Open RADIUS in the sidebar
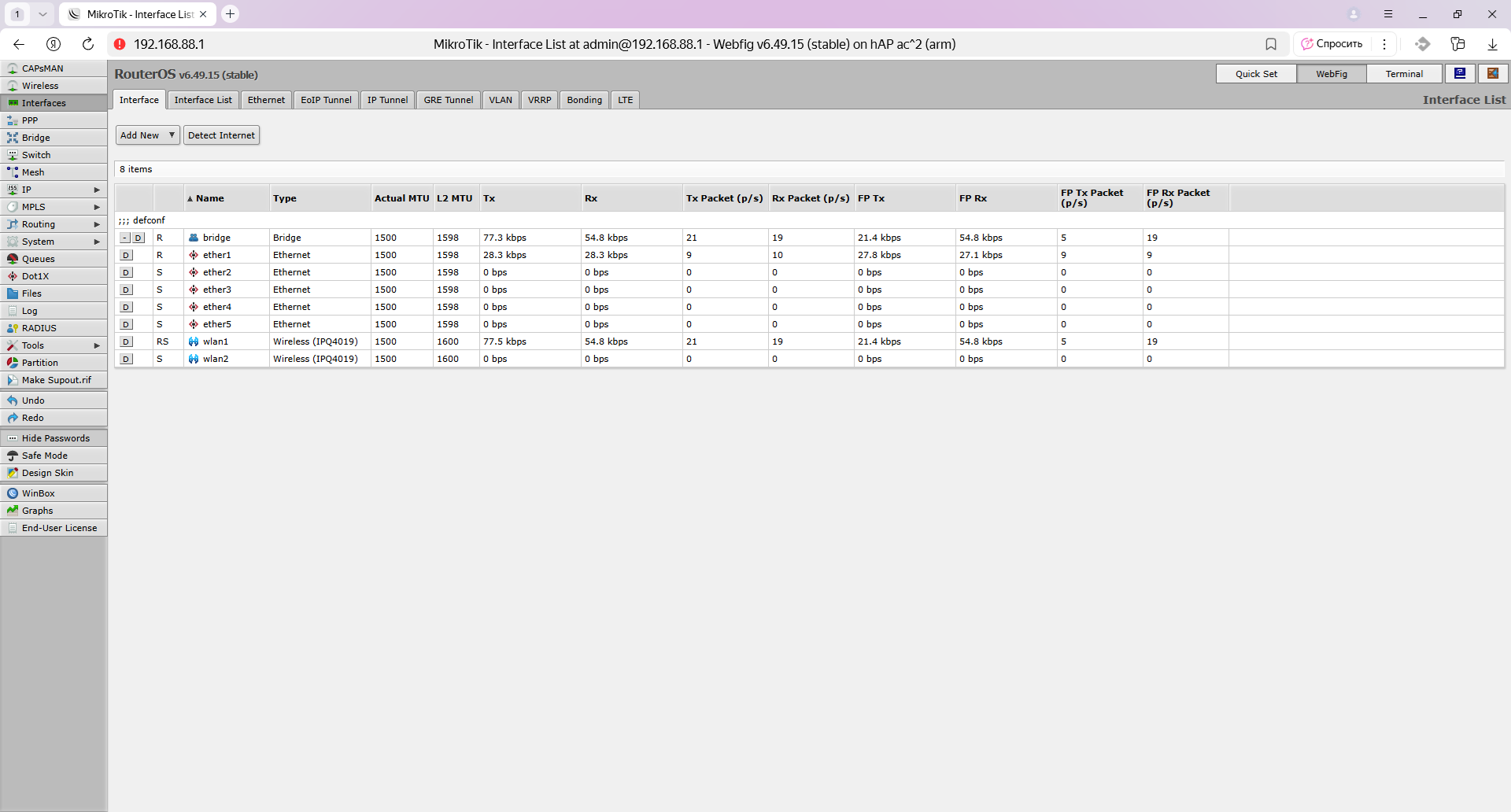The height and width of the screenshot is (812, 1511). point(54,328)
